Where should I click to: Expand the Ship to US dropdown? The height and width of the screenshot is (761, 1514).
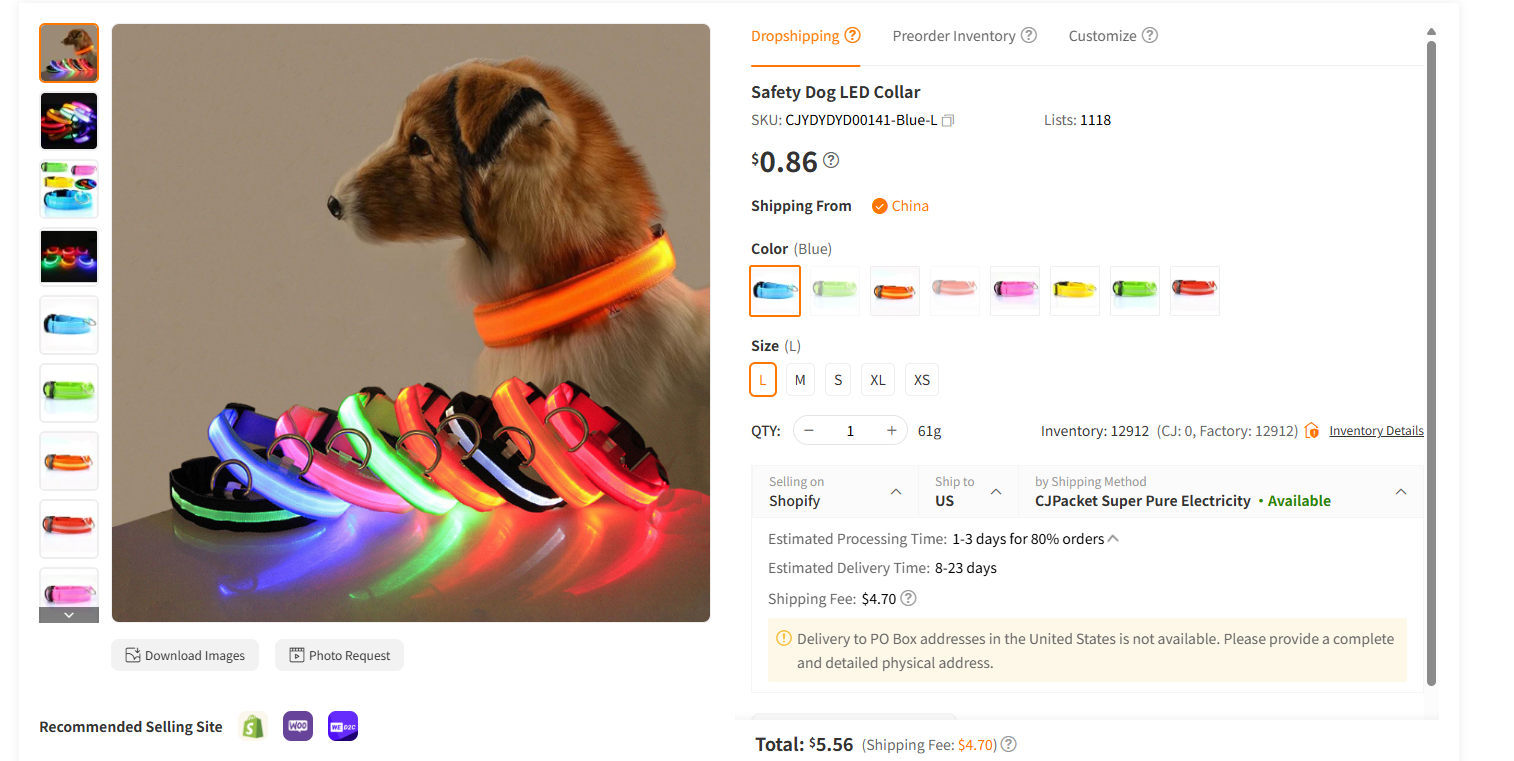[x=996, y=492]
